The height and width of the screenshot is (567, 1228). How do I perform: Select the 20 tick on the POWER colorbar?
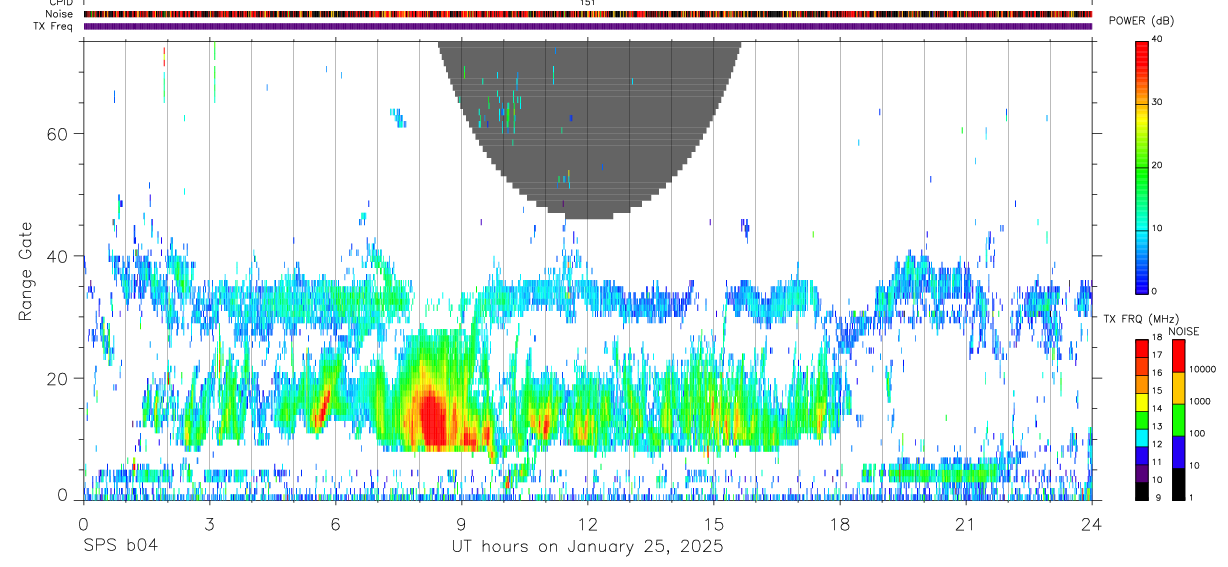point(1158,165)
